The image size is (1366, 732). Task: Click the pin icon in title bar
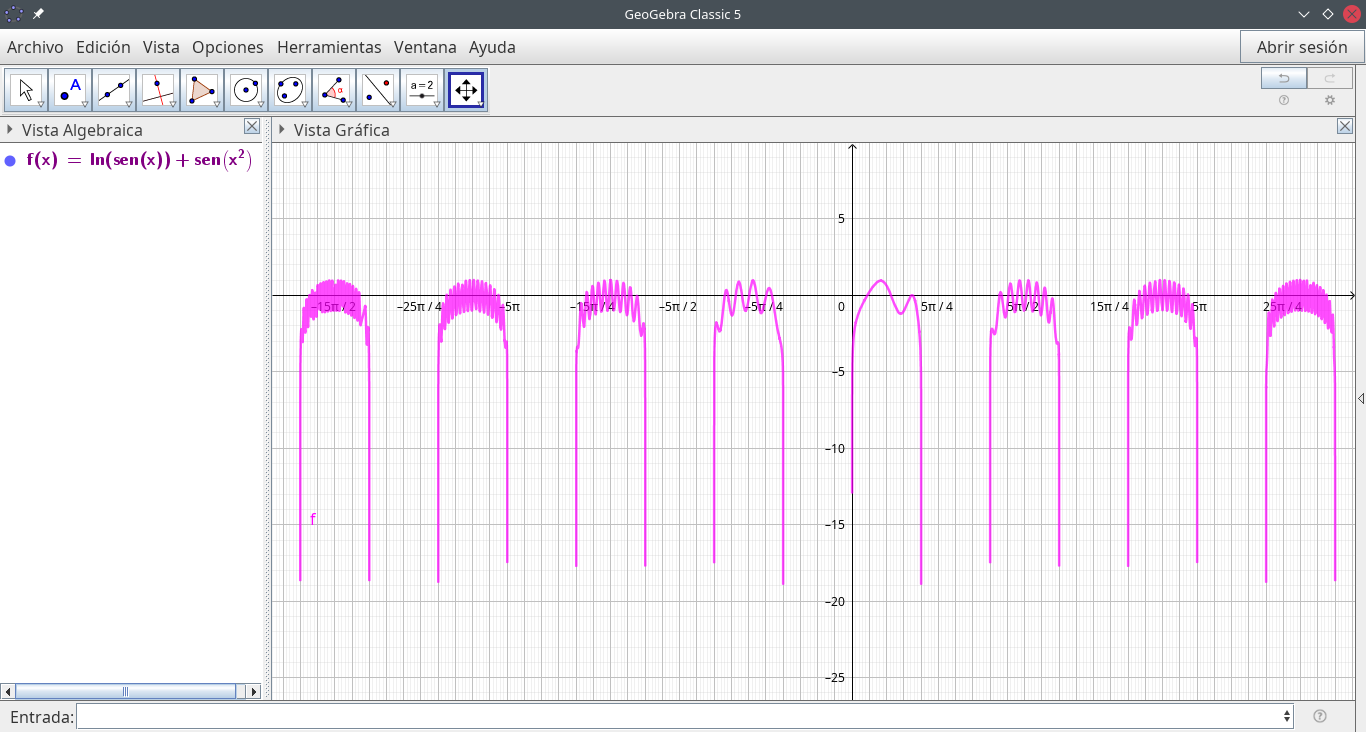38,14
